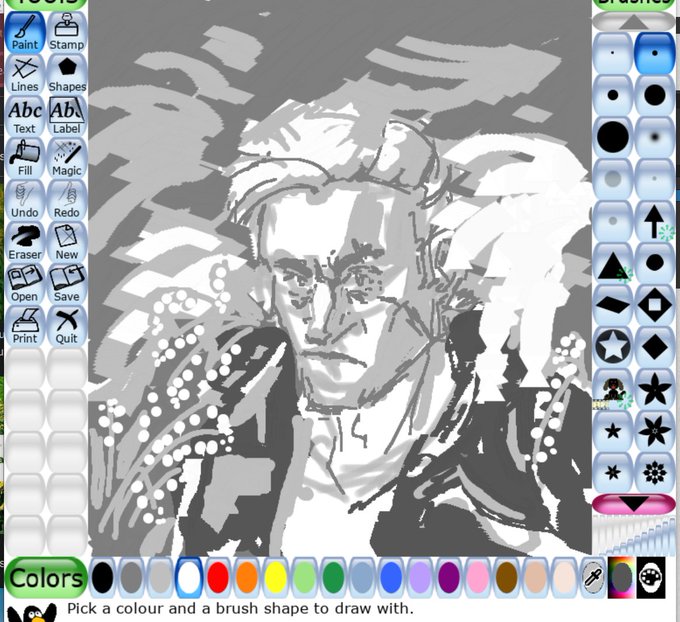The width and height of the screenshot is (680, 622).
Task: Select the Paint brush tool
Action: pyautogui.click(x=25, y=33)
